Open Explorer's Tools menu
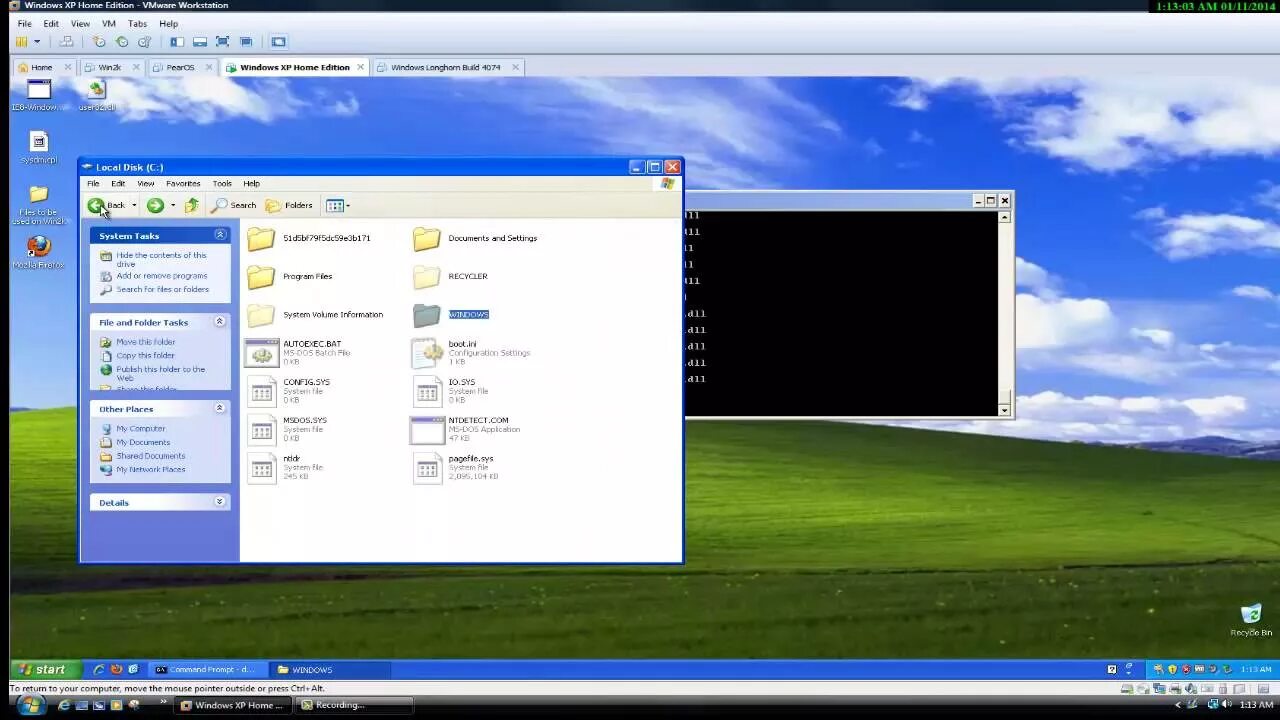This screenshot has height=720, width=1280. coord(222,183)
